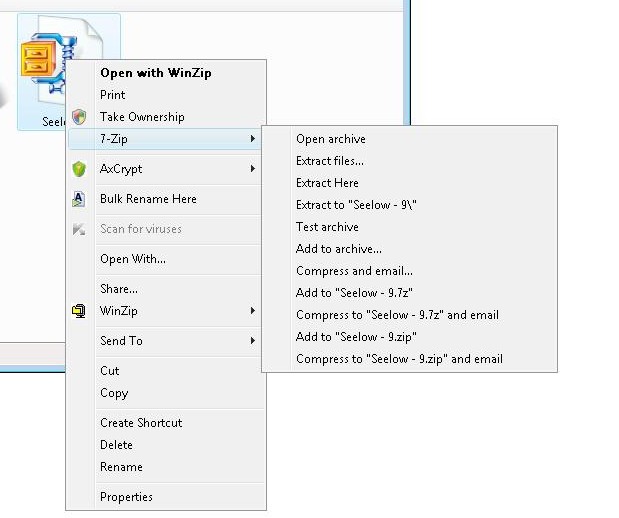Select Add to "Seelow - 9.7z"
Screen dimensions: 619x518
point(354,293)
